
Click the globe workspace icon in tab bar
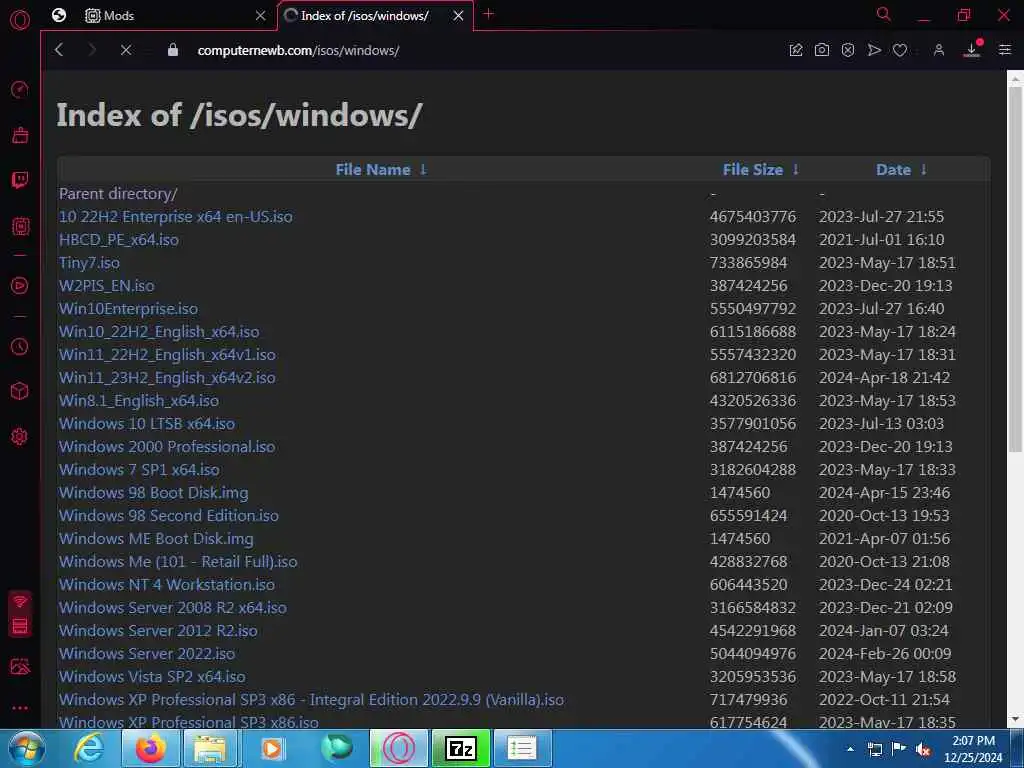coord(59,15)
